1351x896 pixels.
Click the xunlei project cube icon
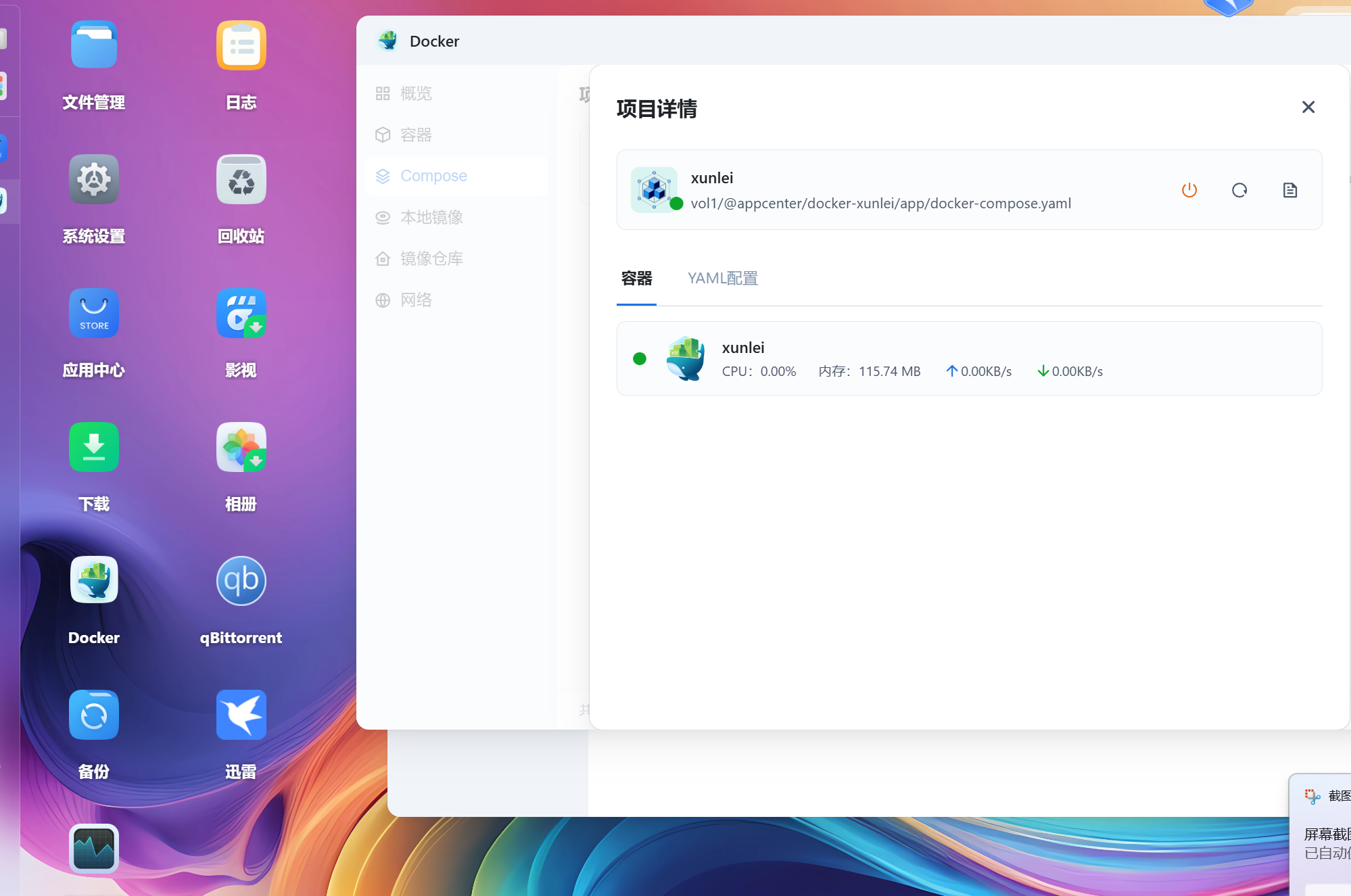pyautogui.click(x=654, y=190)
